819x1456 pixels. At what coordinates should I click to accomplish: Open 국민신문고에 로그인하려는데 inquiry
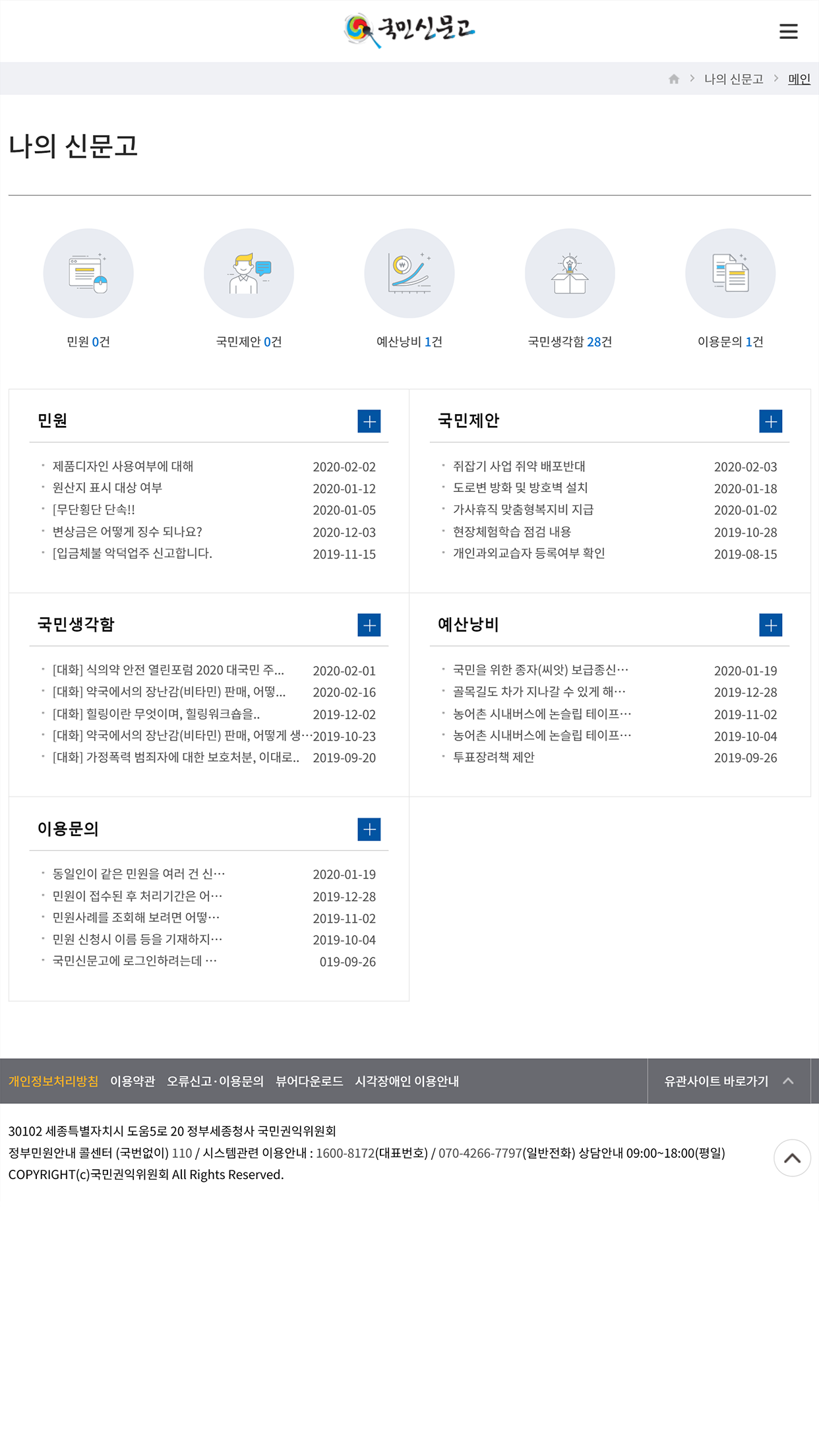135,961
